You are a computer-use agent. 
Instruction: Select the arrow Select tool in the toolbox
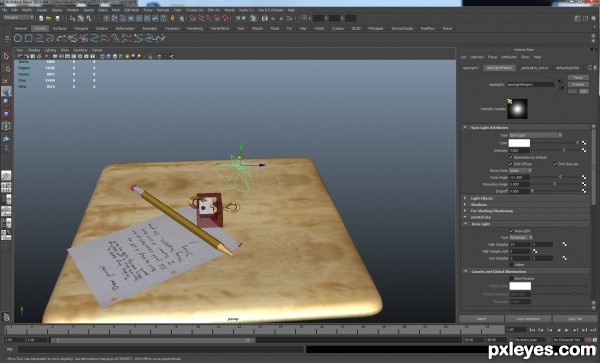(x=6, y=57)
